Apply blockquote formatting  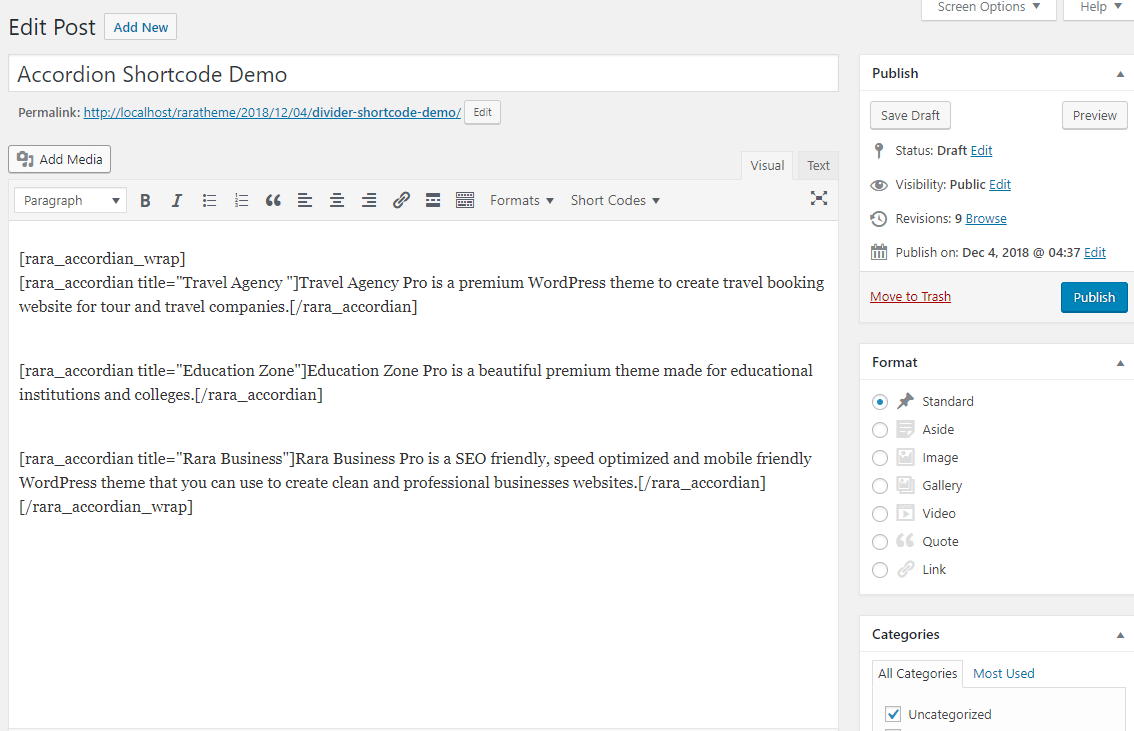(x=273, y=200)
